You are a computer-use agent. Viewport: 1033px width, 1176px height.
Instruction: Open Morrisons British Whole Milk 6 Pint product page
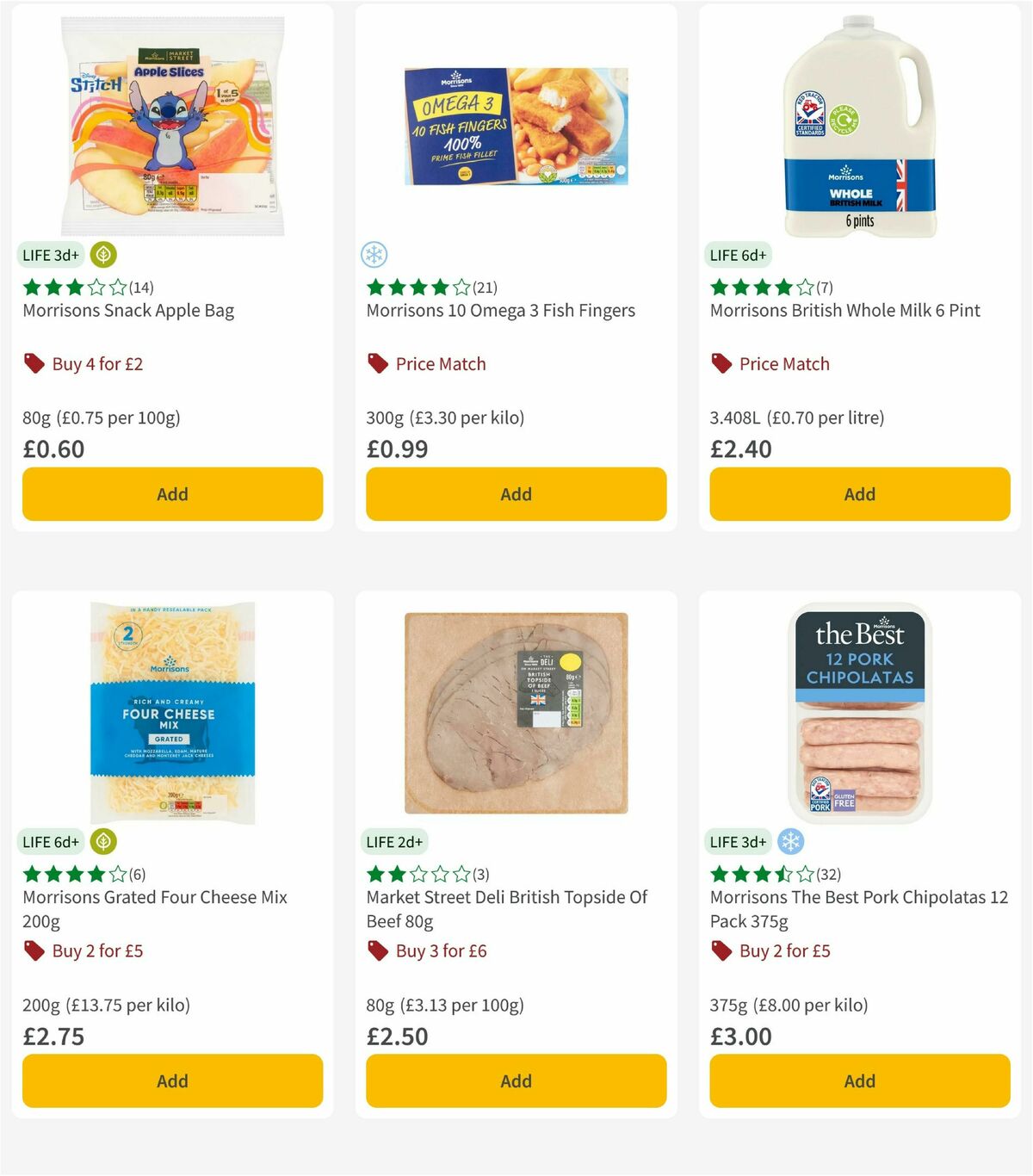coord(844,310)
